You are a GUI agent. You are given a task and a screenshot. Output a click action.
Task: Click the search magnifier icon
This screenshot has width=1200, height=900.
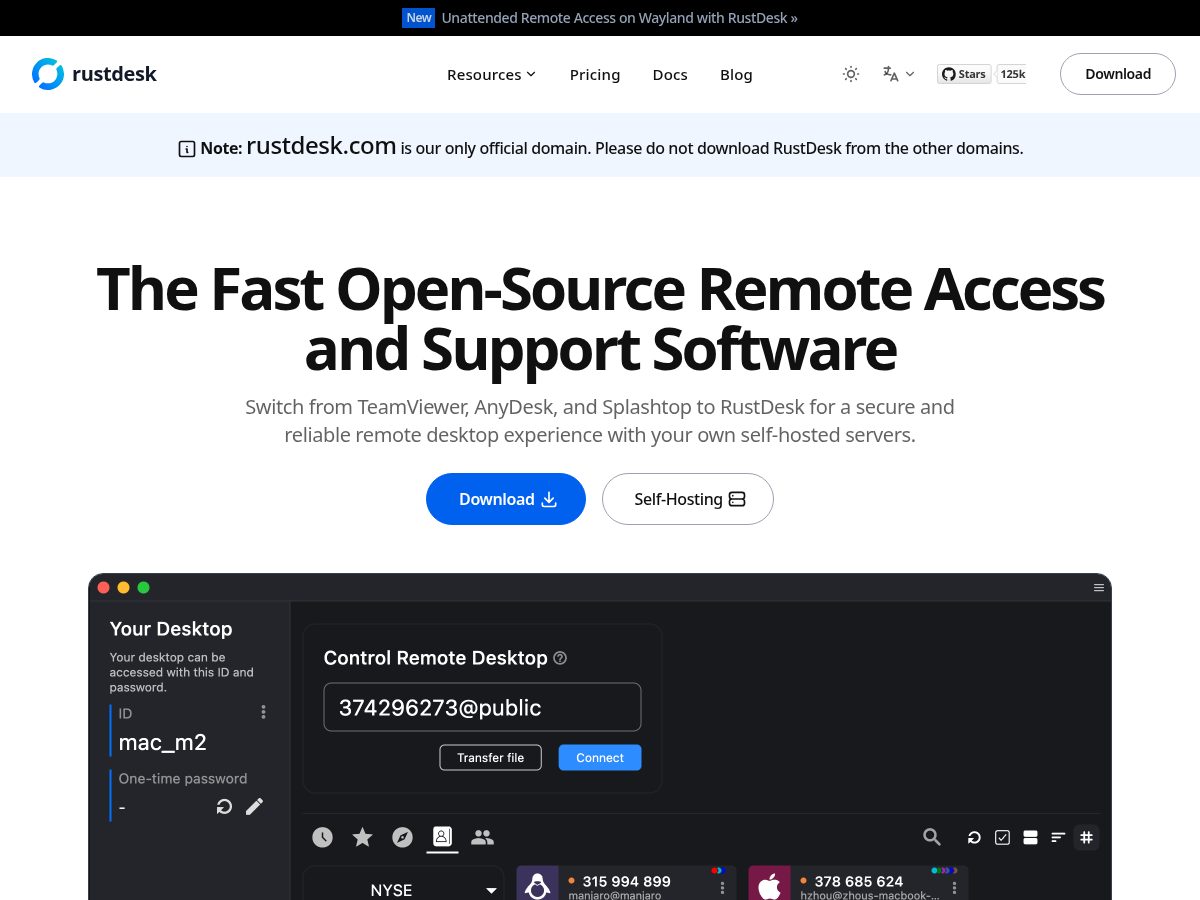click(932, 837)
